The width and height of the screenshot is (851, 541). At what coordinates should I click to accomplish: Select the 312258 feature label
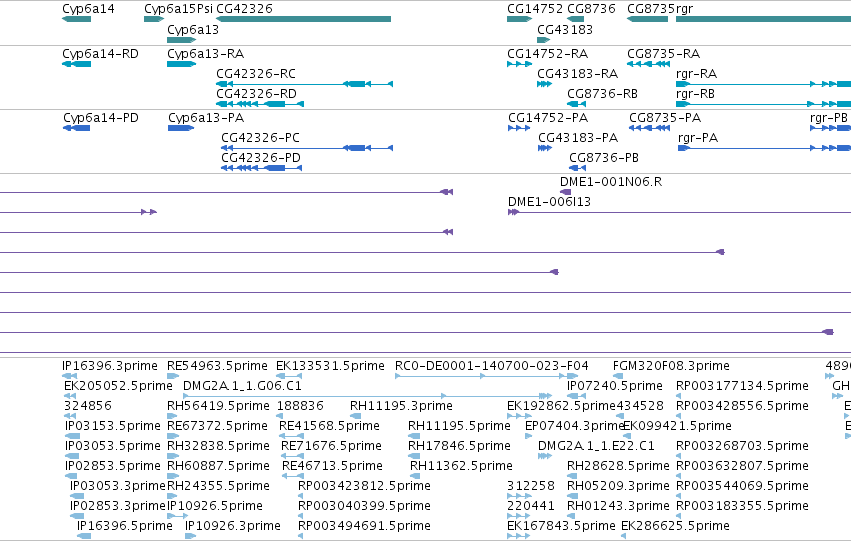(531, 486)
